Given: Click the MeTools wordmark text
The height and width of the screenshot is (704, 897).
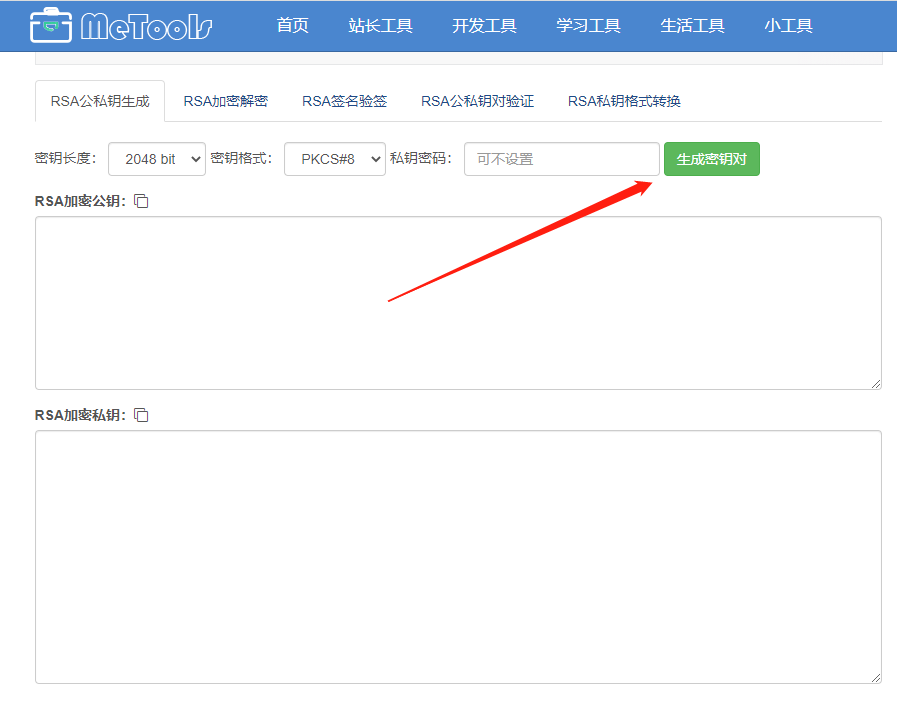Looking at the screenshot, I should [x=146, y=26].
